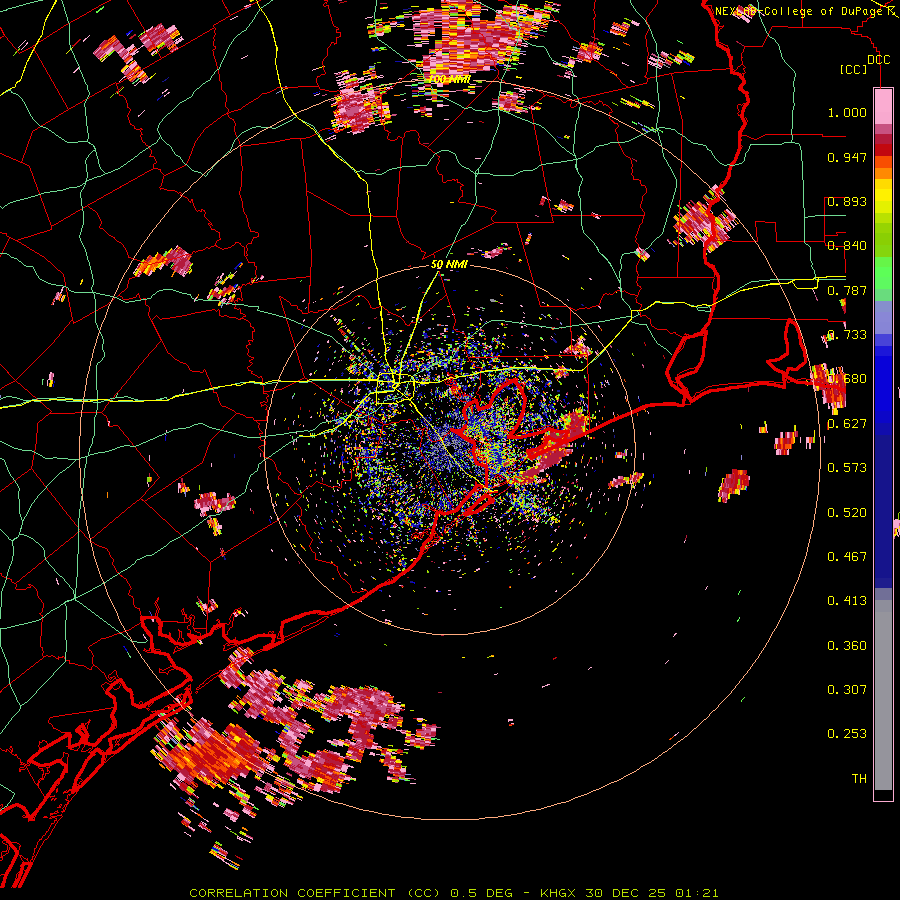Select the 0.573 scale value
This screenshot has width=900, height=900.
[847, 468]
